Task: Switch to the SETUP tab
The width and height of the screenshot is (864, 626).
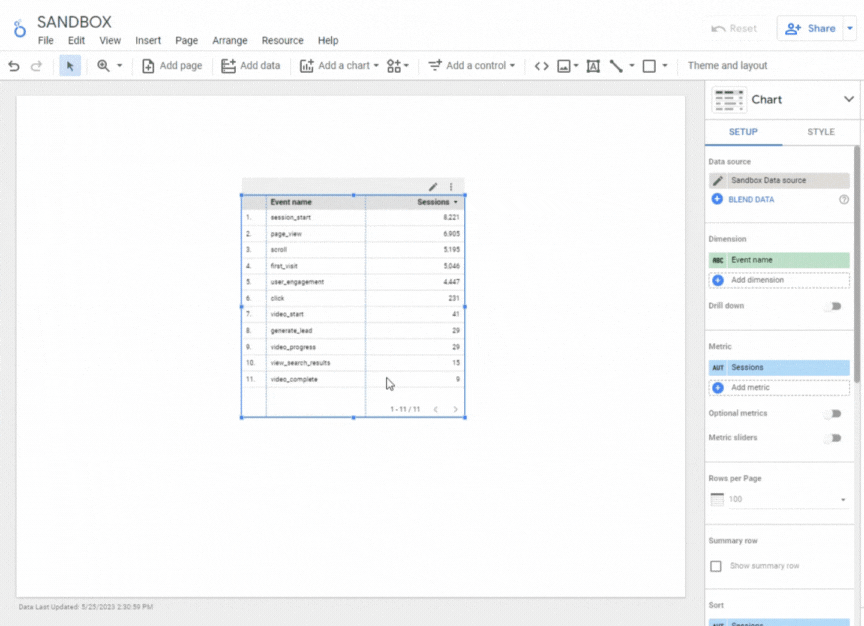Action: [x=743, y=132]
